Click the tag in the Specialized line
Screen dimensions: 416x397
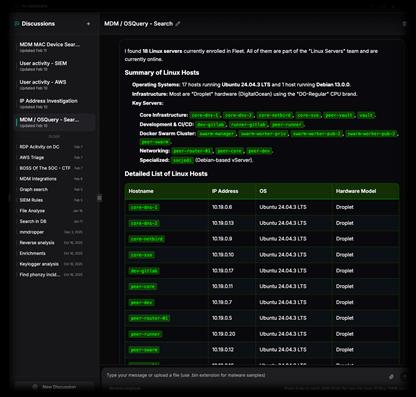pyautogui.click(x=182, y=160)
